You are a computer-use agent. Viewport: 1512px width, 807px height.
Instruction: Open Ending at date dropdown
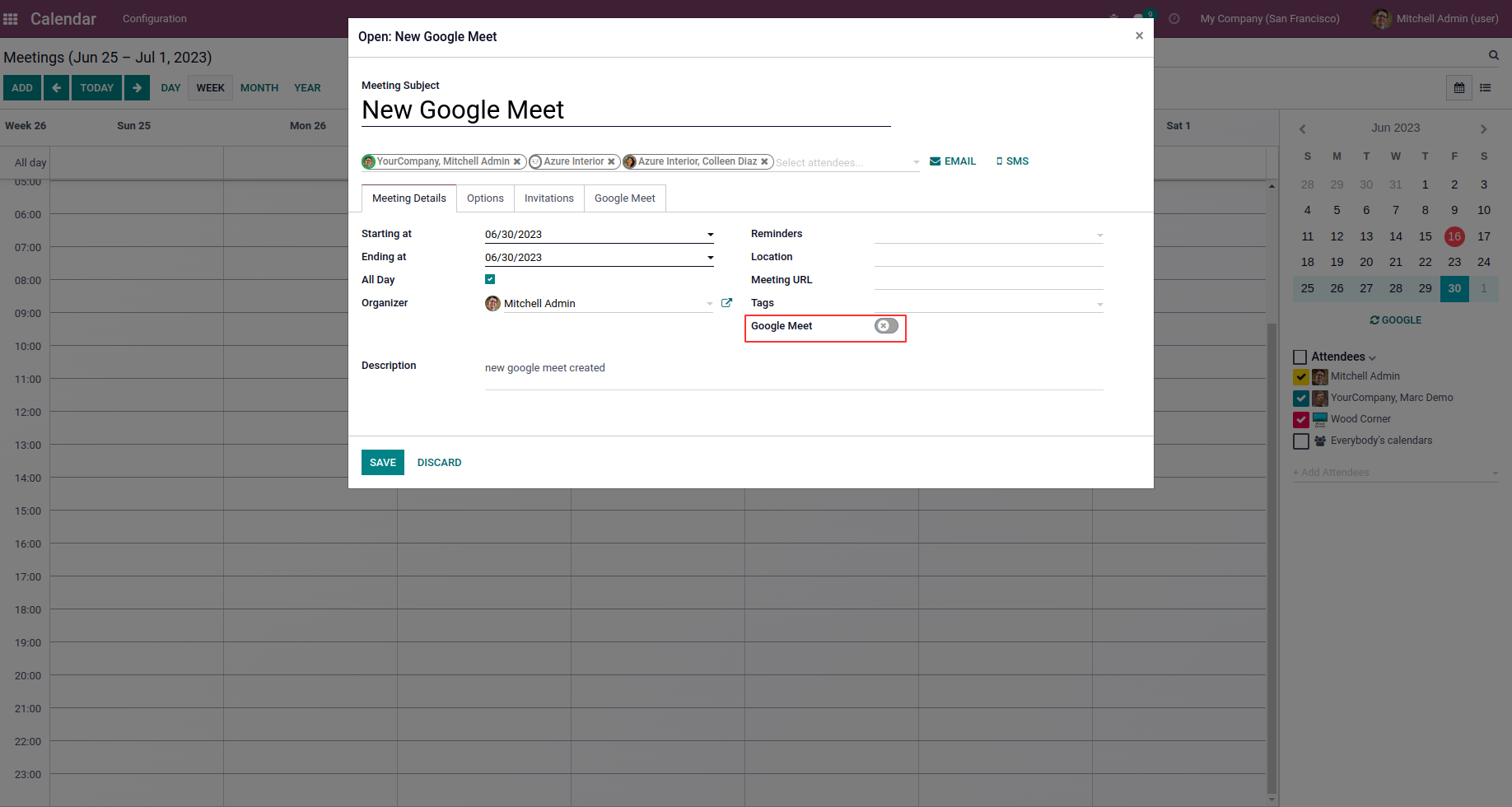[710, 258]
